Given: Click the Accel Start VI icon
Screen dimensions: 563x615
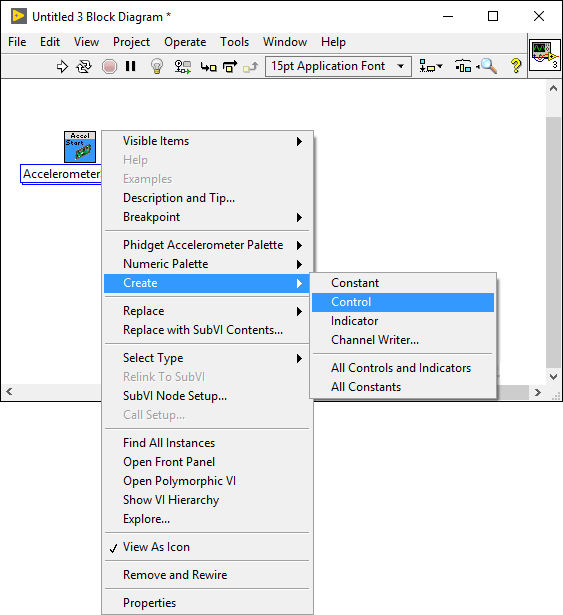Looking at the screenshot, I should [80, 147].
